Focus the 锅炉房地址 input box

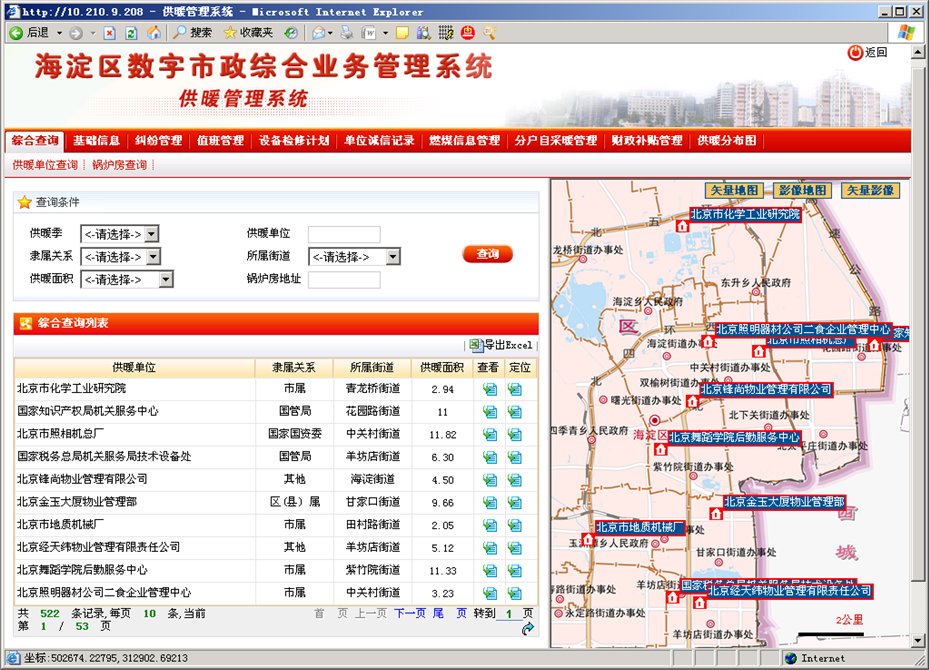344,280
